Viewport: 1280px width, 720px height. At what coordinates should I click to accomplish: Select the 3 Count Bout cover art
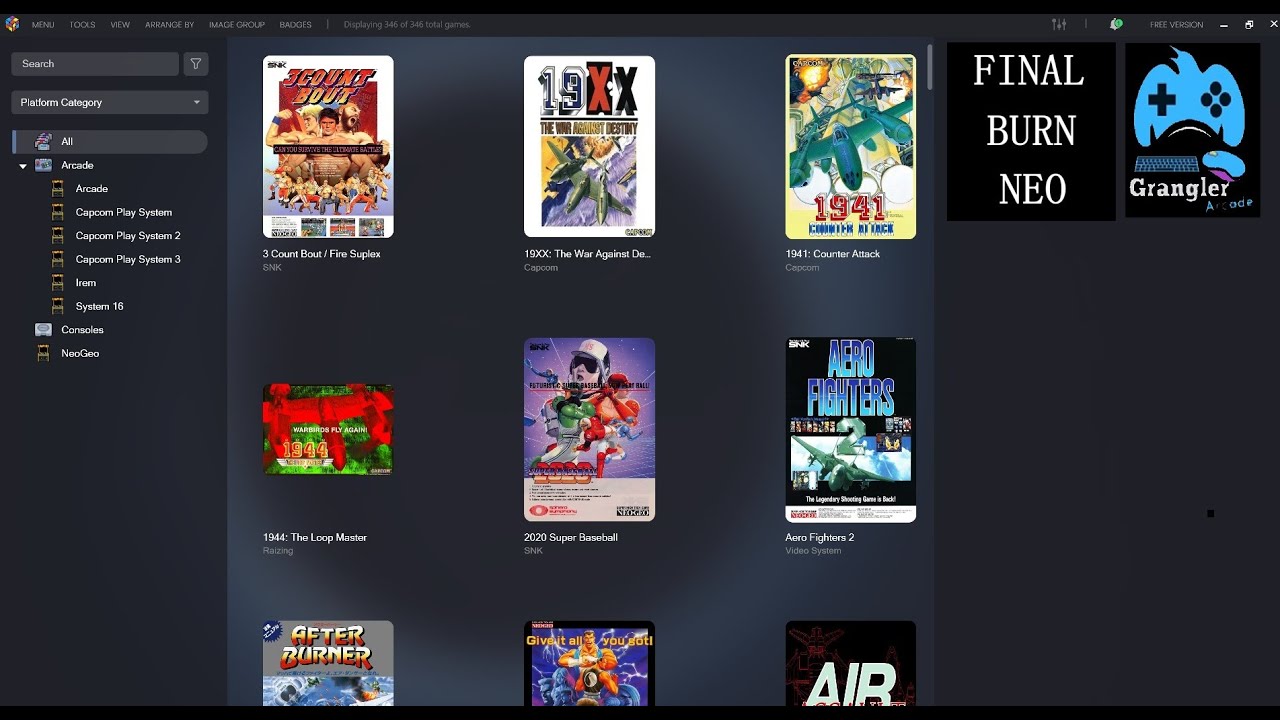328,147
